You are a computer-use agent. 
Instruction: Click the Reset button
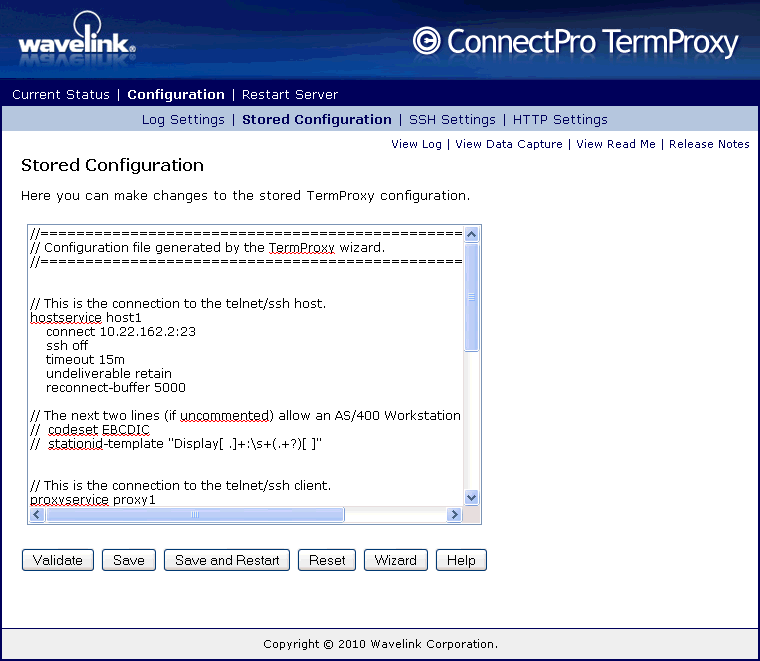coord(327,560)
